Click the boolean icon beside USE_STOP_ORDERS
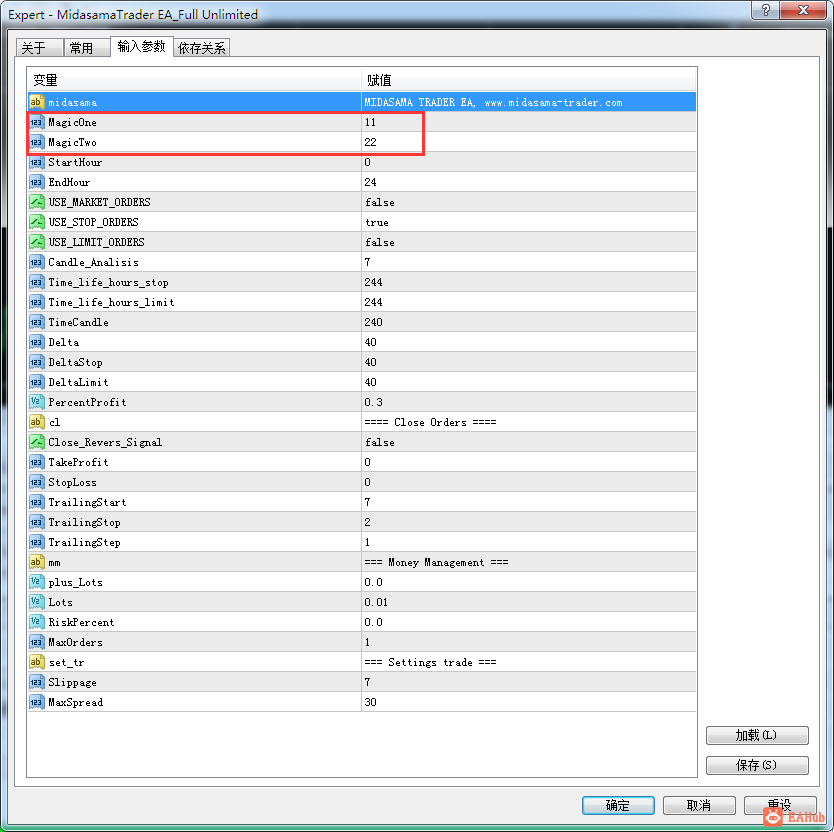This screenshot has height=832, width=834. [36, 222]
